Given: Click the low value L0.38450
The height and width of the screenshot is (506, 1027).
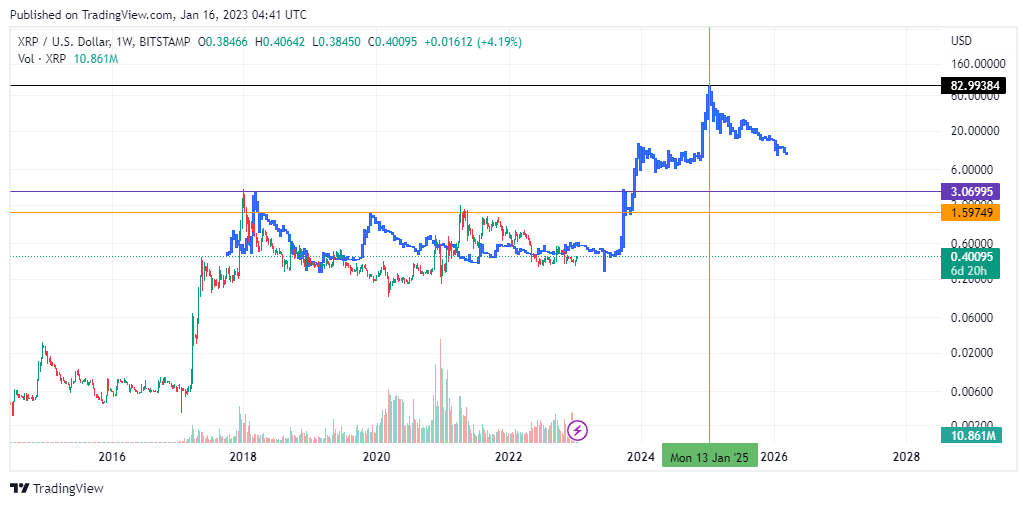Looking at the screenshot, I should [337, 42].
